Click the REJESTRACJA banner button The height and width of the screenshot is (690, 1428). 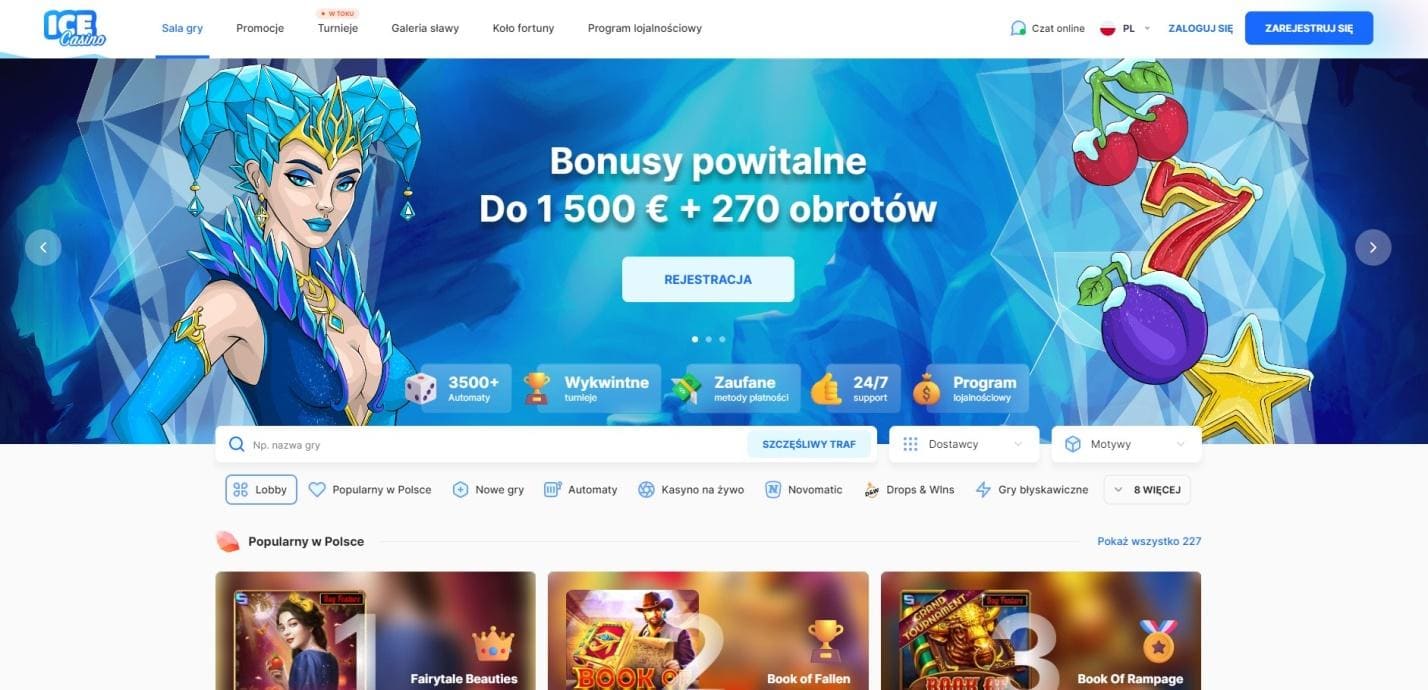click(x=708, y=279)
